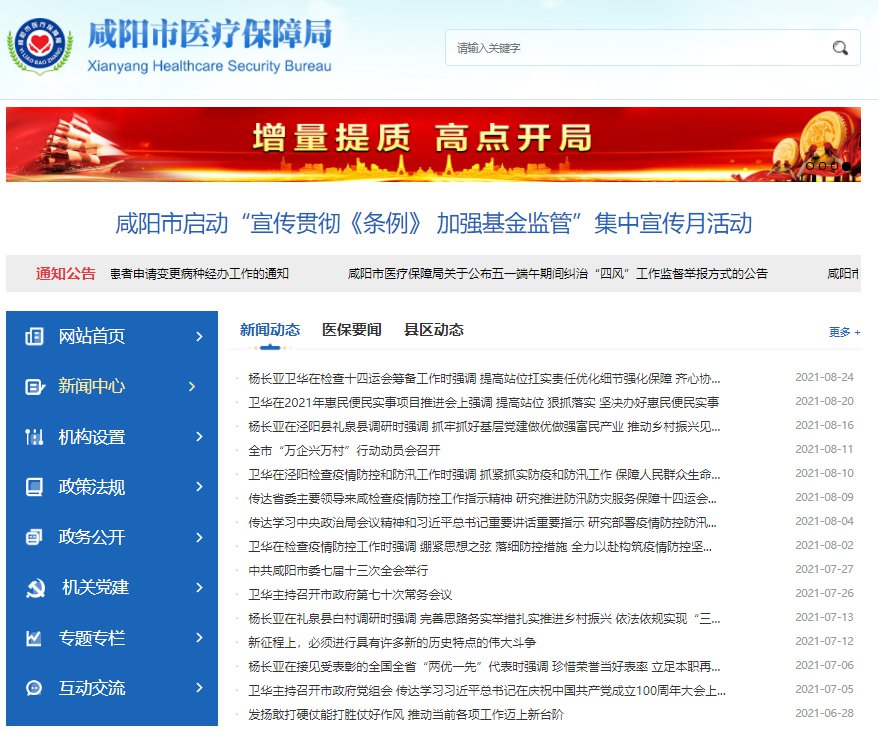
Task: Click the 政策法规 book icon
Action: (x=34, y=487)
